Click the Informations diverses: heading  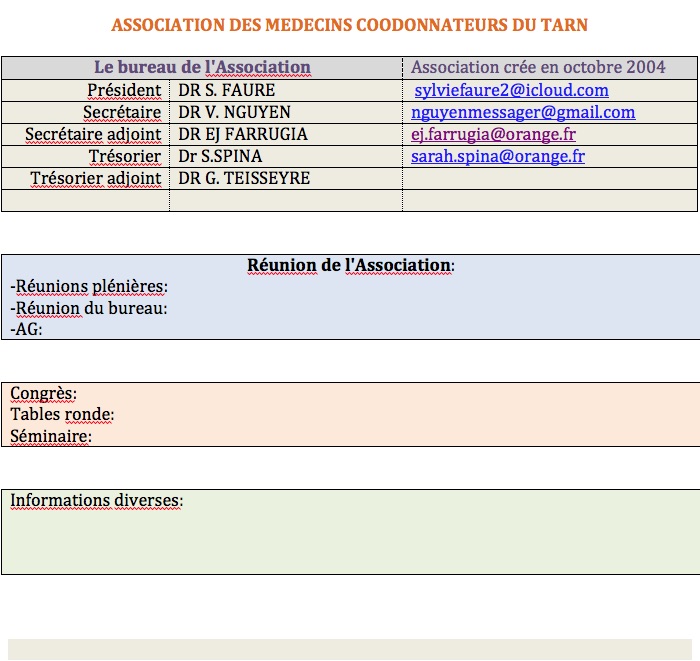(x=96, y=501)
